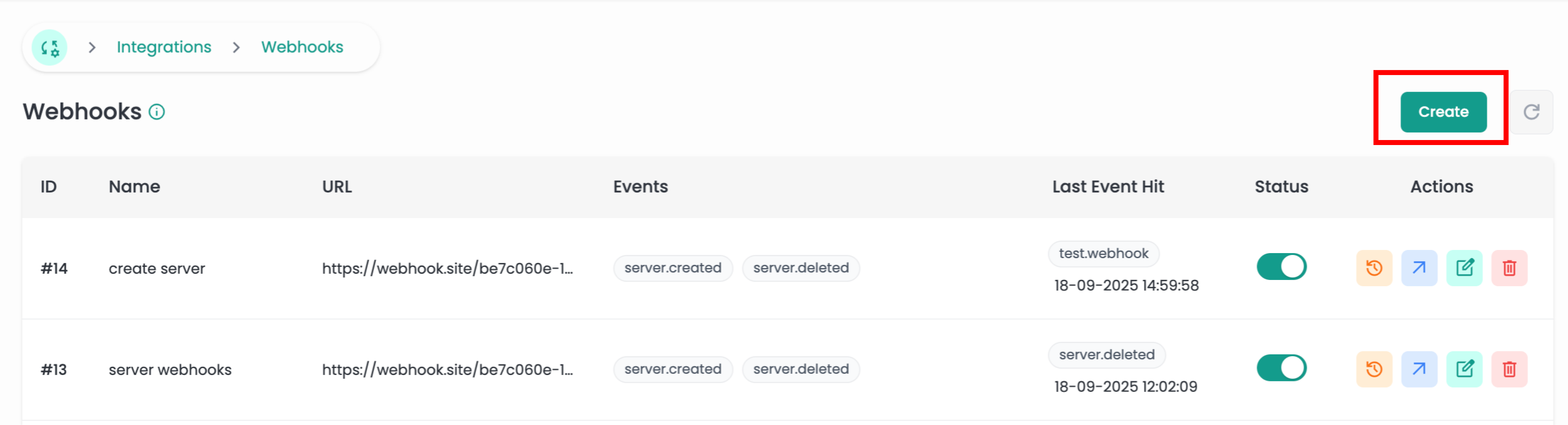
Task: Edit webhook #13
Action: pyautogui.click(x=1464, y=369)
